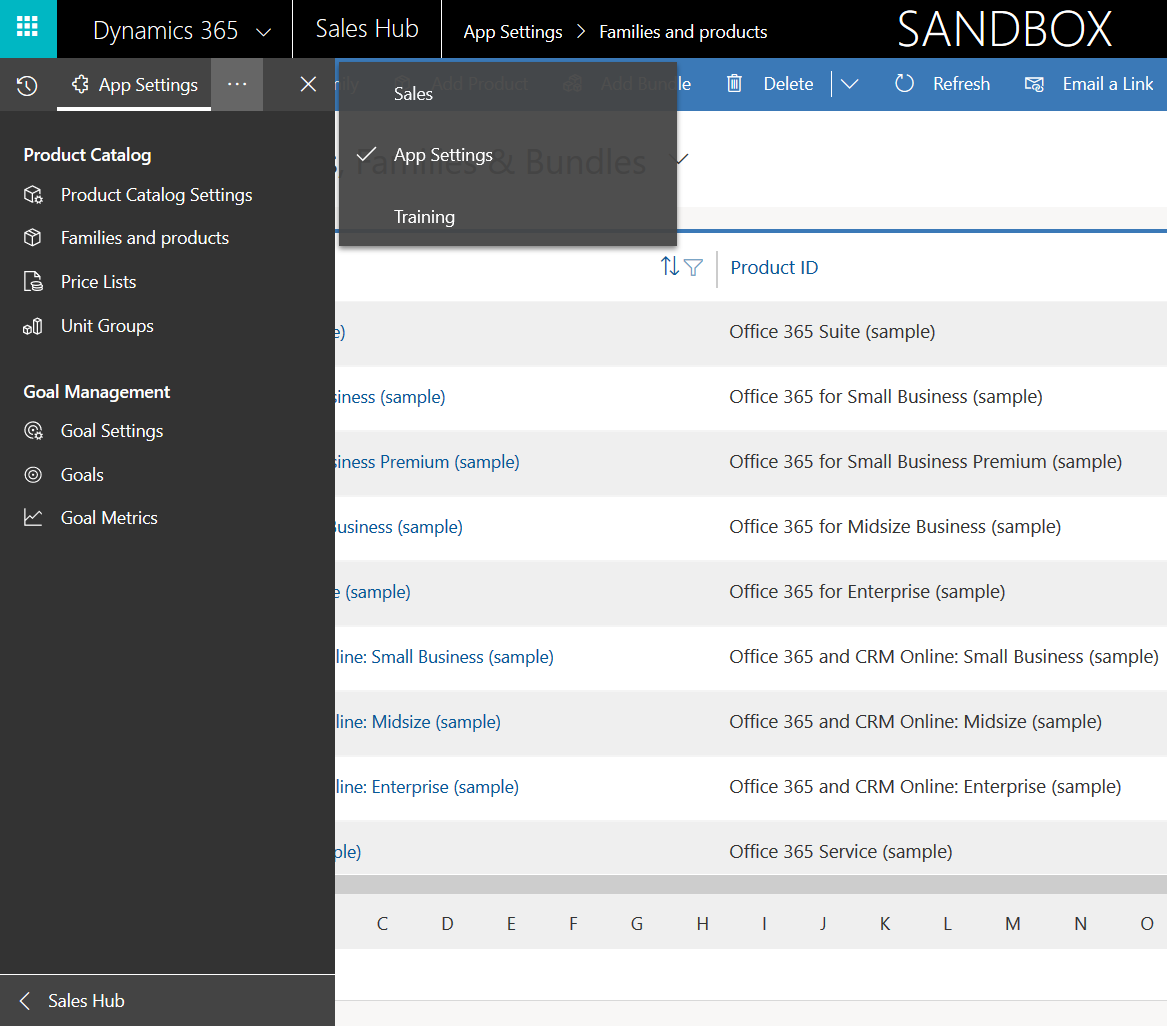This screenshot has height=1026, width=1167.
Task: Open the more areas ellipsis button
Action: click(x=237, y=84)
